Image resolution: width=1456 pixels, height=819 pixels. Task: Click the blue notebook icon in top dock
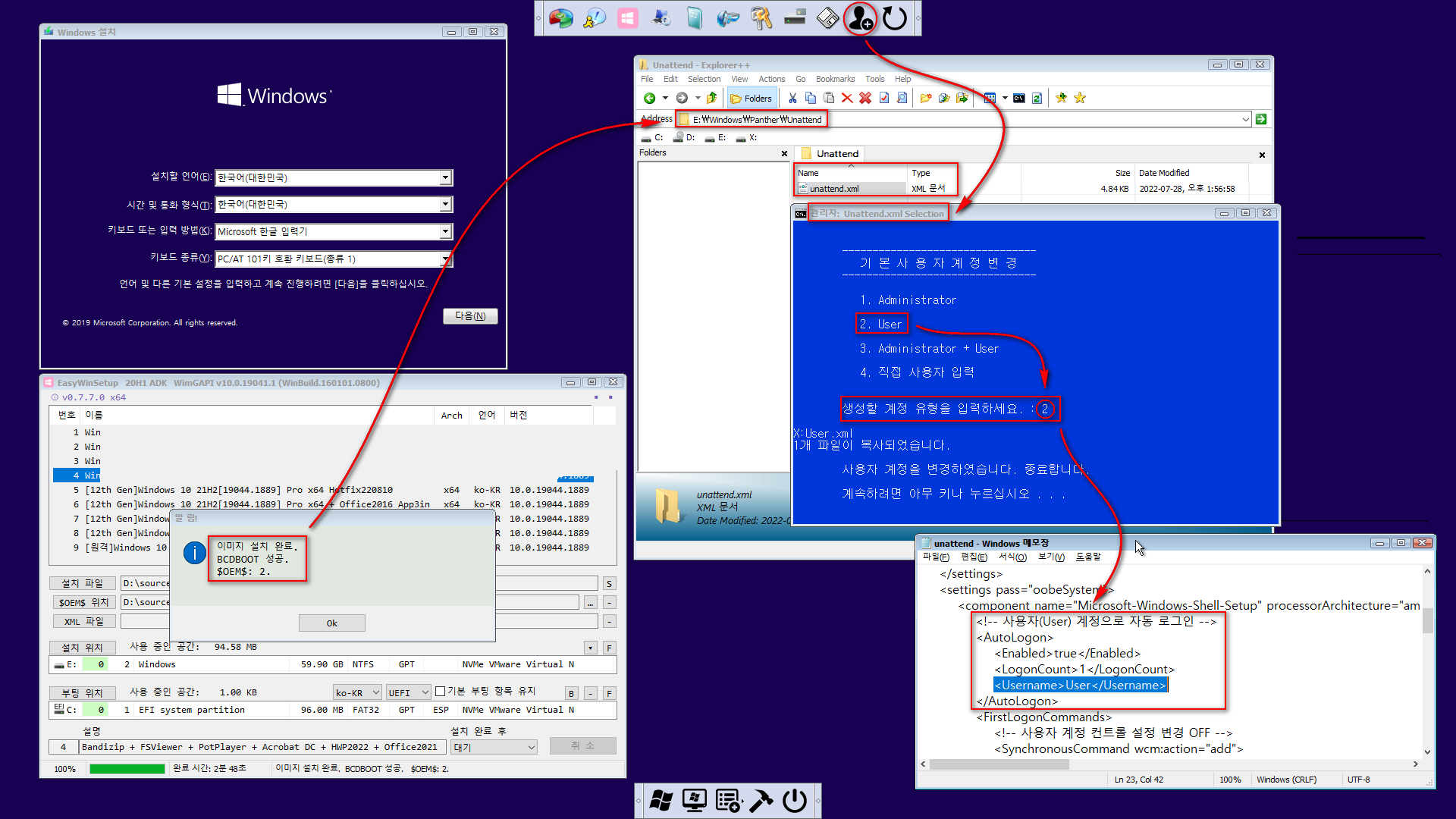coord(695,18)
